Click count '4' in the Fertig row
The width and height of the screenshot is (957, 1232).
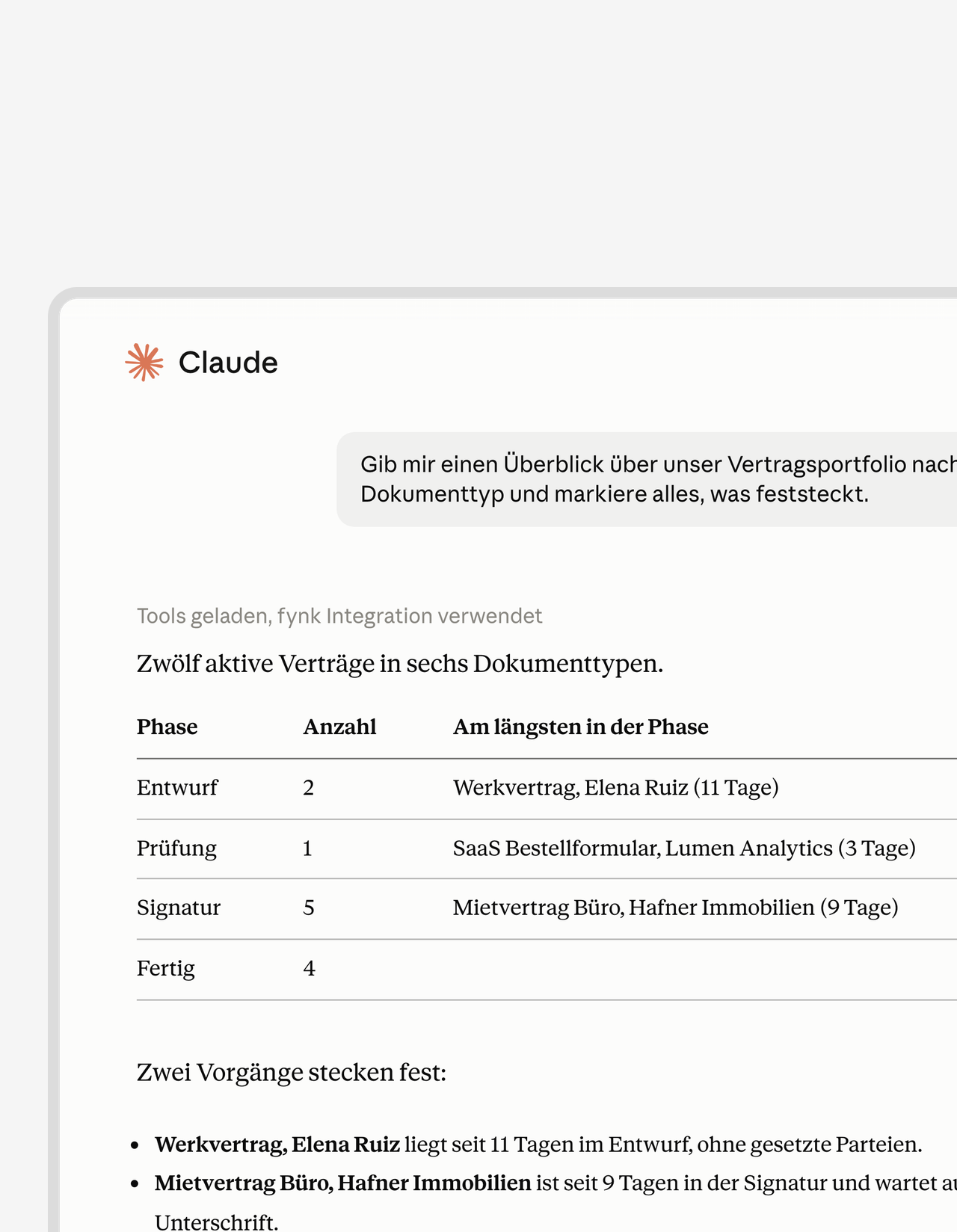310,969
